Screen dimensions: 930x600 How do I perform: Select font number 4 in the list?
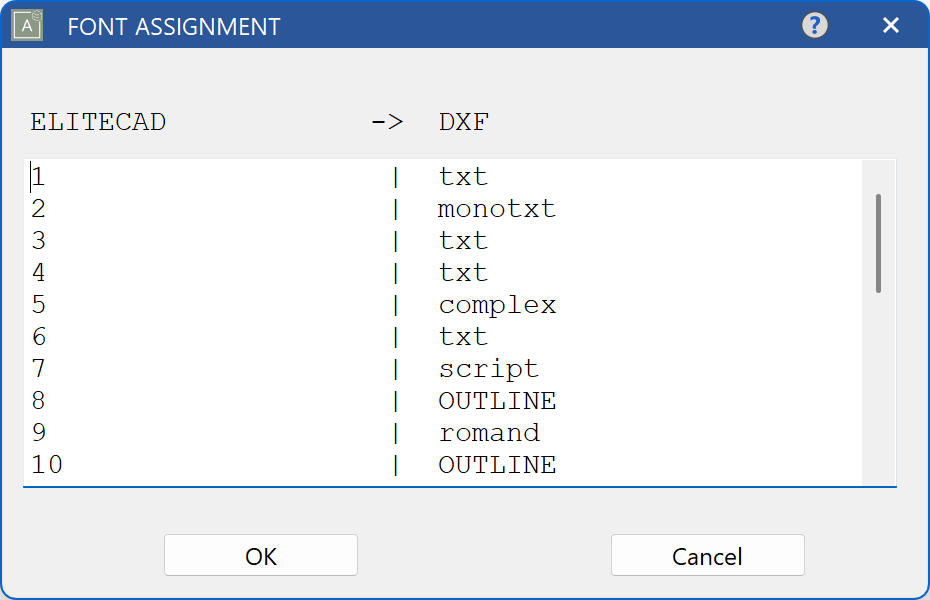point(38,272)
